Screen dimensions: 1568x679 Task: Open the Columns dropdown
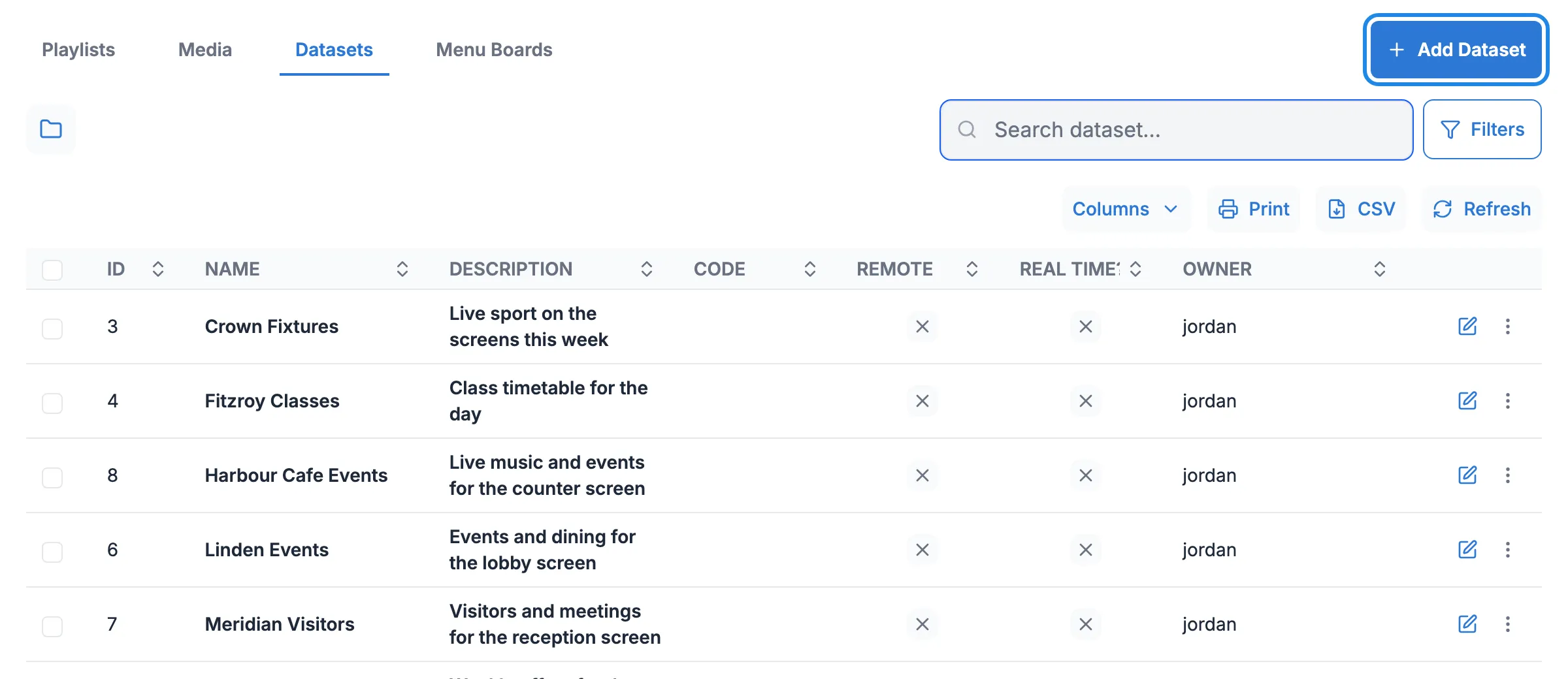[x=1126, y=209]
